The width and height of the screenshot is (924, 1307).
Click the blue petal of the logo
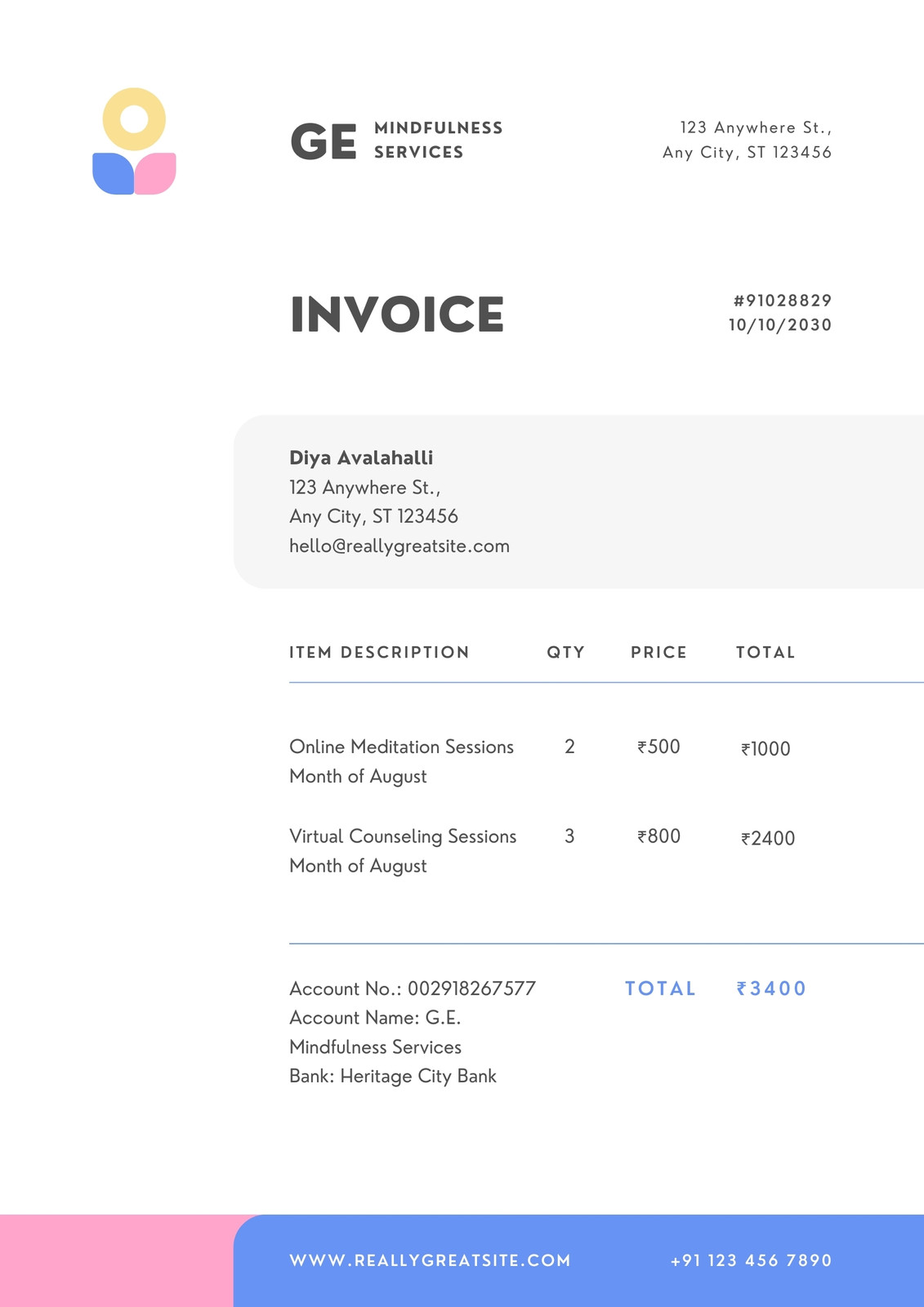pyautogui.click(x=113, y=173)
